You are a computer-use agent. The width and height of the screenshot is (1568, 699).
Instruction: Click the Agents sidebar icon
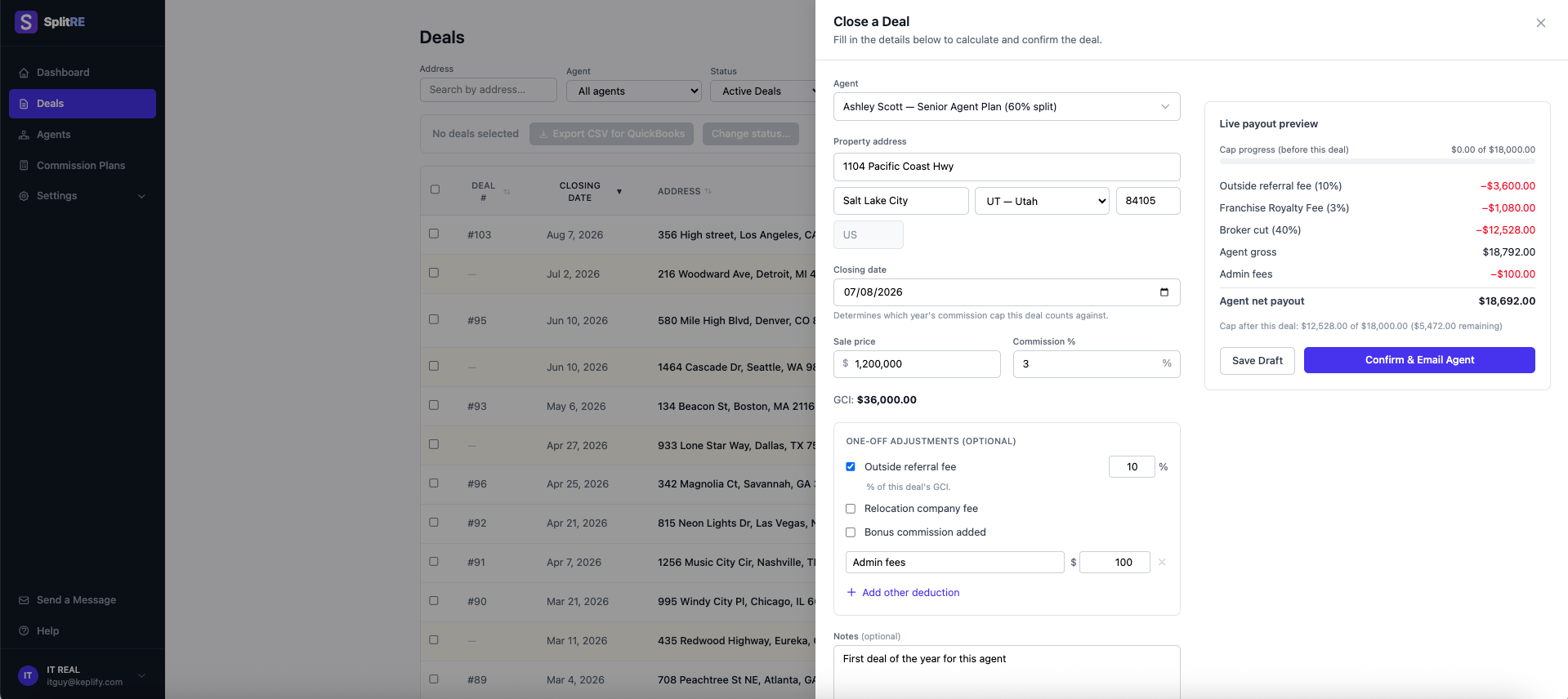pyautogui.click(x=24, y=135)
